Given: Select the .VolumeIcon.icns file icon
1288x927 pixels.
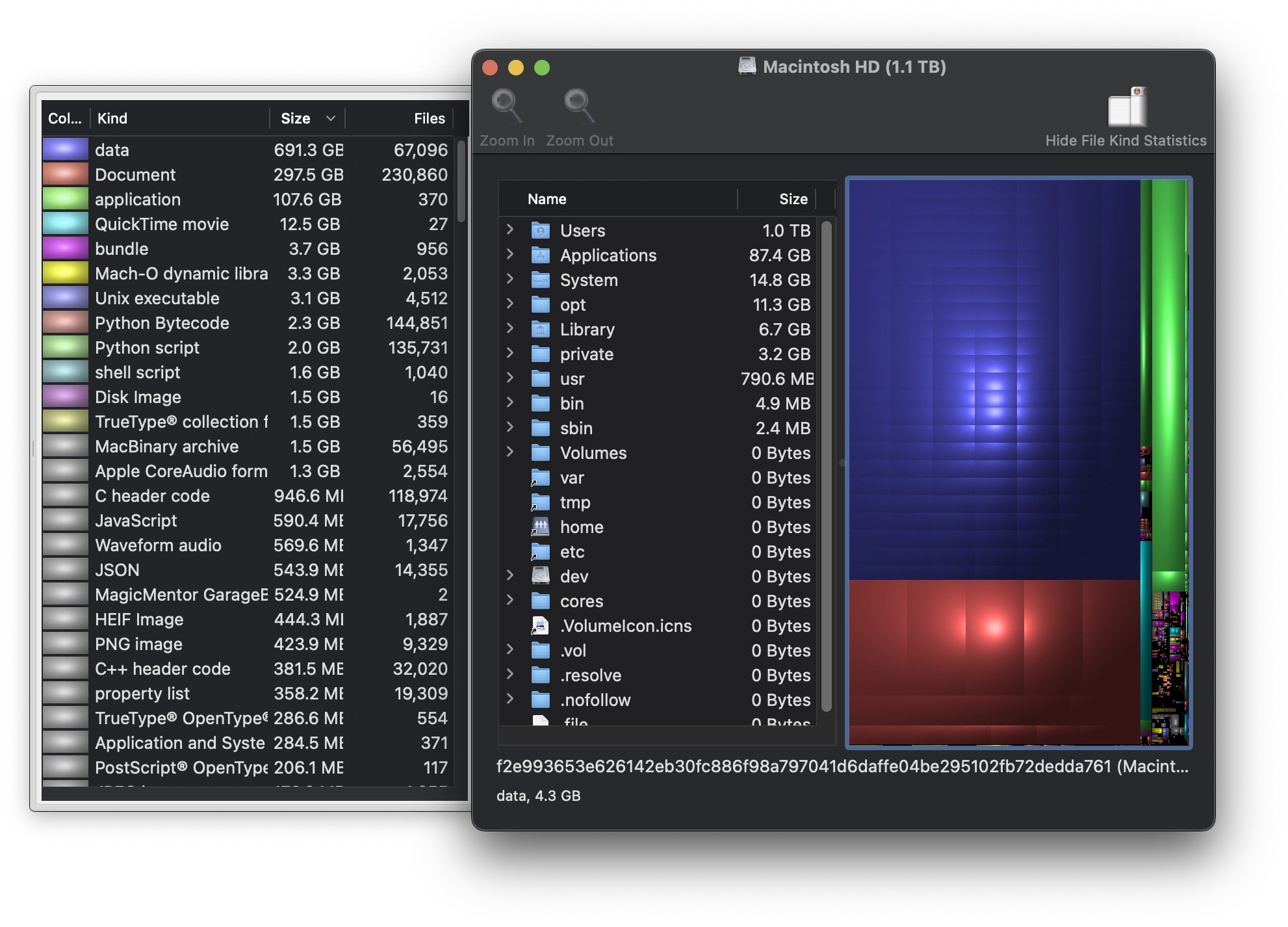Looking at the screenshot, I should (541, 626).
